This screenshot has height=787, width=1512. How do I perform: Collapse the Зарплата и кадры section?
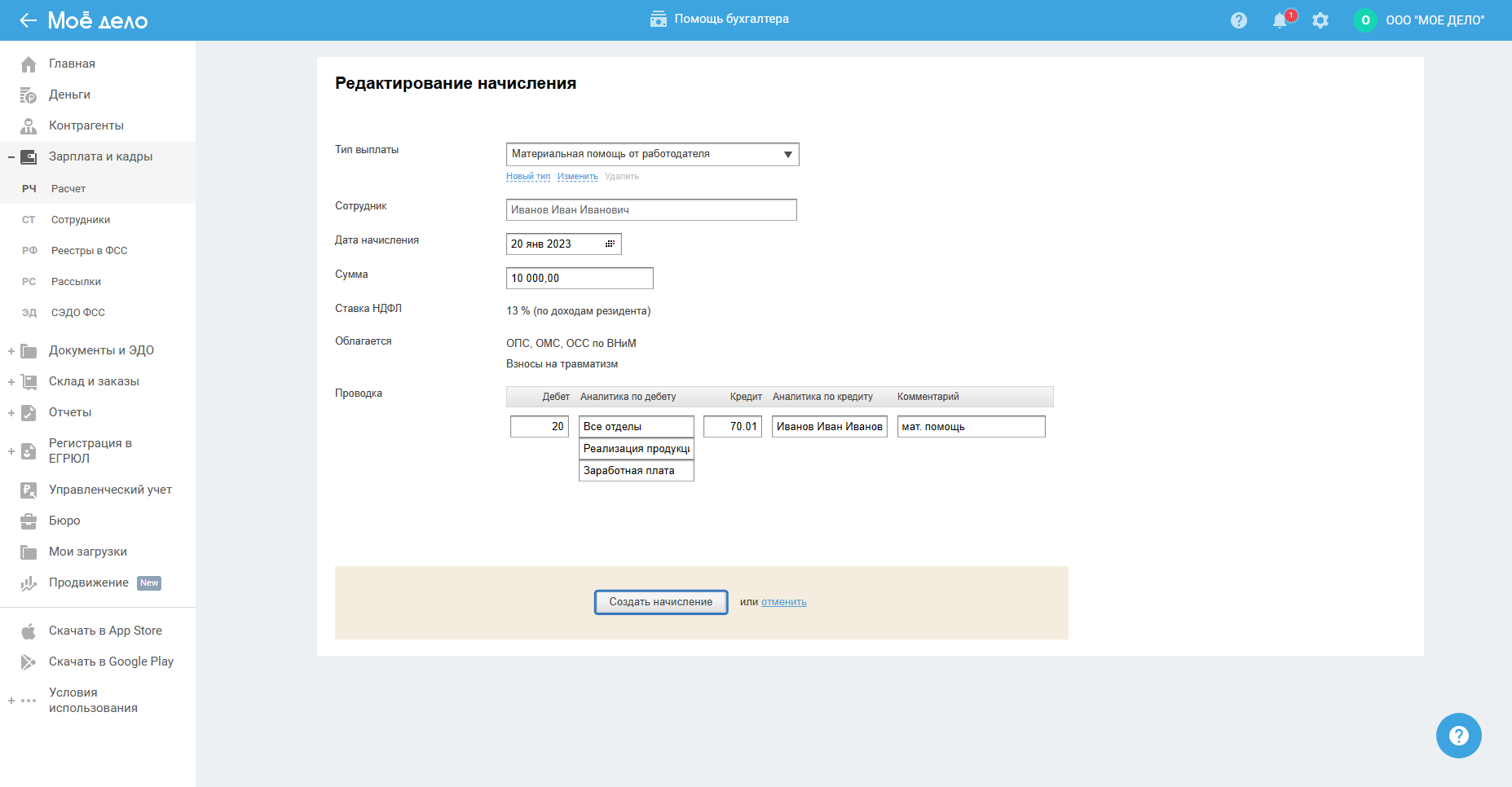coord(11,156)
